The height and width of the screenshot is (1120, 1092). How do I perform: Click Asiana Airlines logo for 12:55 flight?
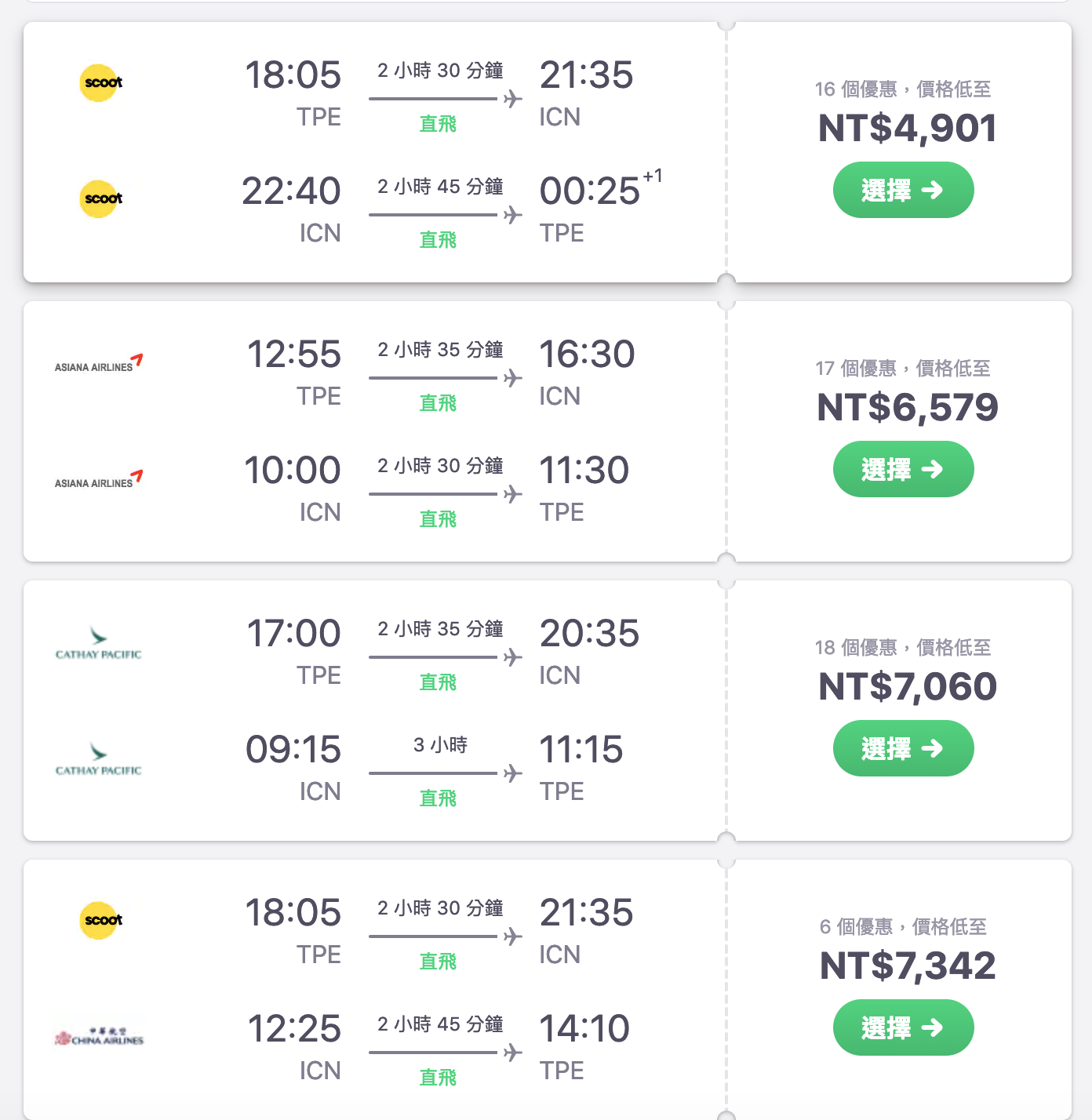pyautogui.click(x=99, y=363)
